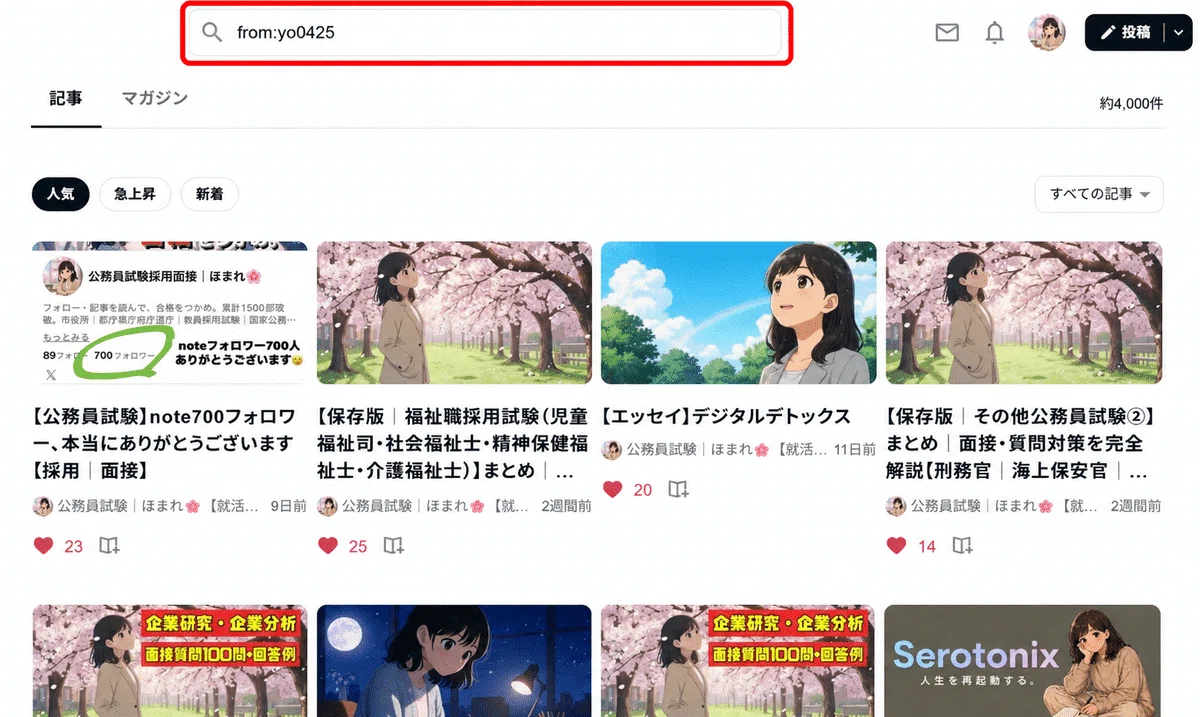Click the 約4,000件 result count
1200x717 pixels.
pos(1131,103)
